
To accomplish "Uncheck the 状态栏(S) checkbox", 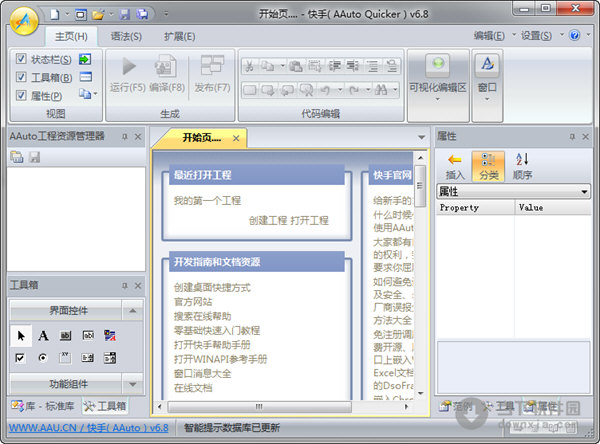I will (x=21, y=59).
